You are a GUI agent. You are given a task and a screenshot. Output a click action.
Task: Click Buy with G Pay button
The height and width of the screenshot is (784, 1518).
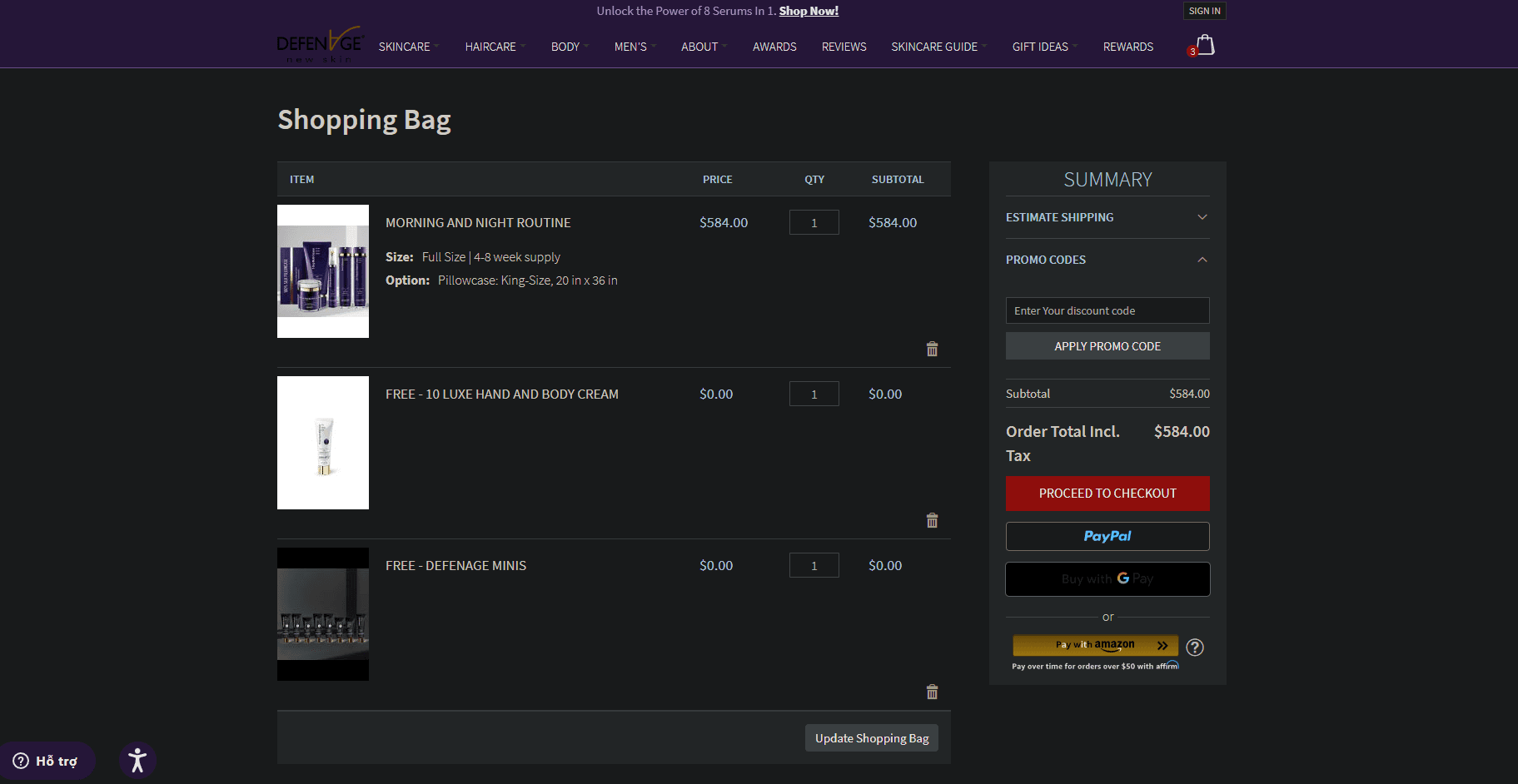tap(1107, 578)
